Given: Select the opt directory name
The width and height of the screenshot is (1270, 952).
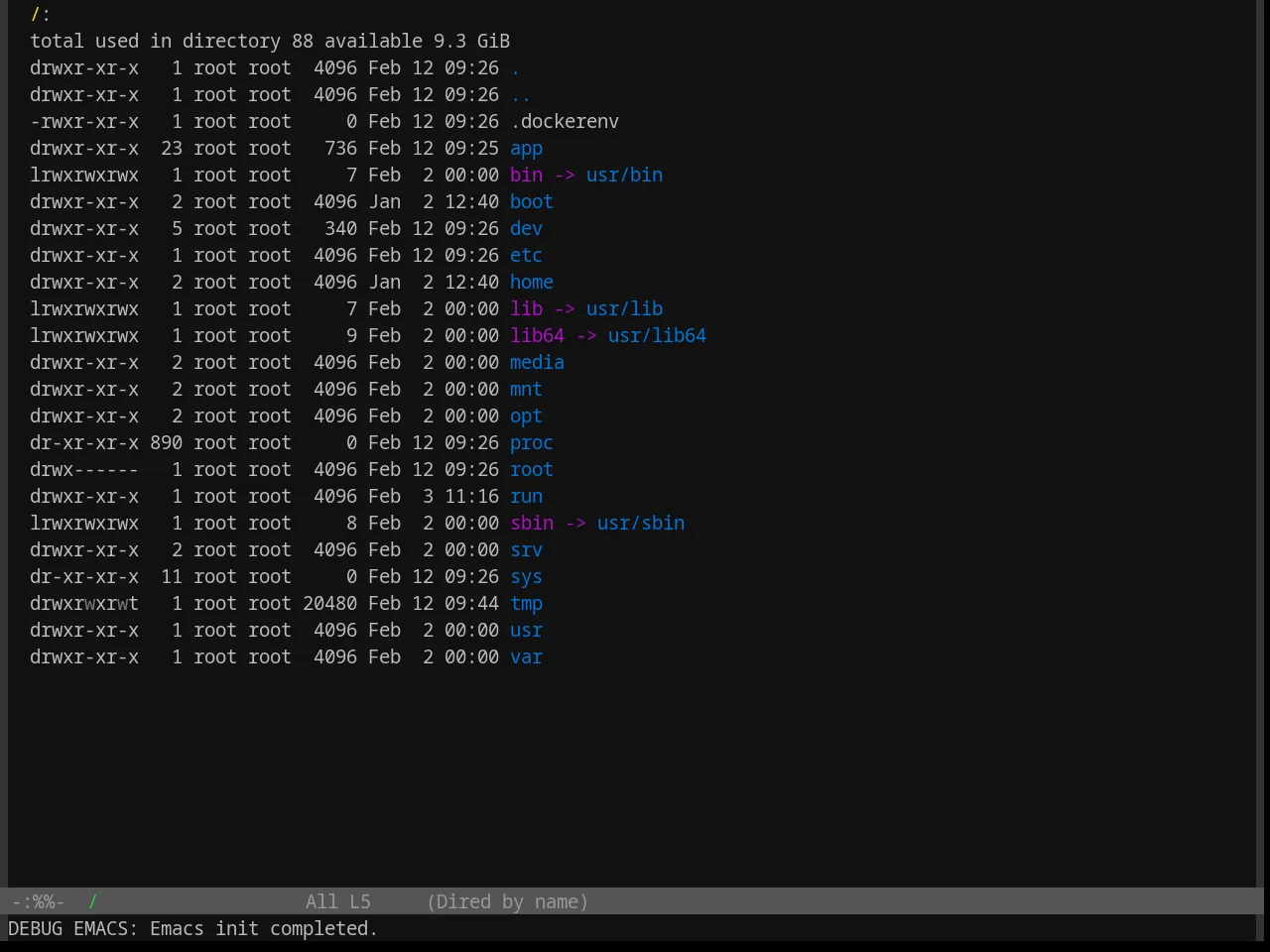Looking at the screenshot, I should pyautogui.click(x=526, y=416).
